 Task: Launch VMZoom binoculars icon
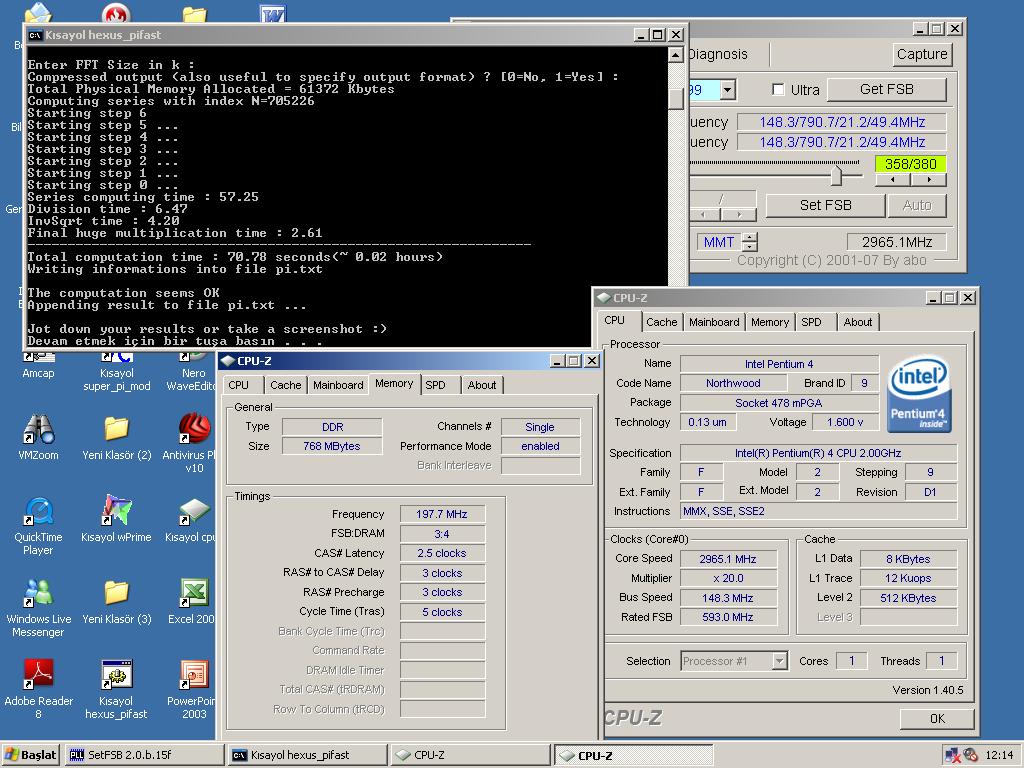[x=38, y=436]
